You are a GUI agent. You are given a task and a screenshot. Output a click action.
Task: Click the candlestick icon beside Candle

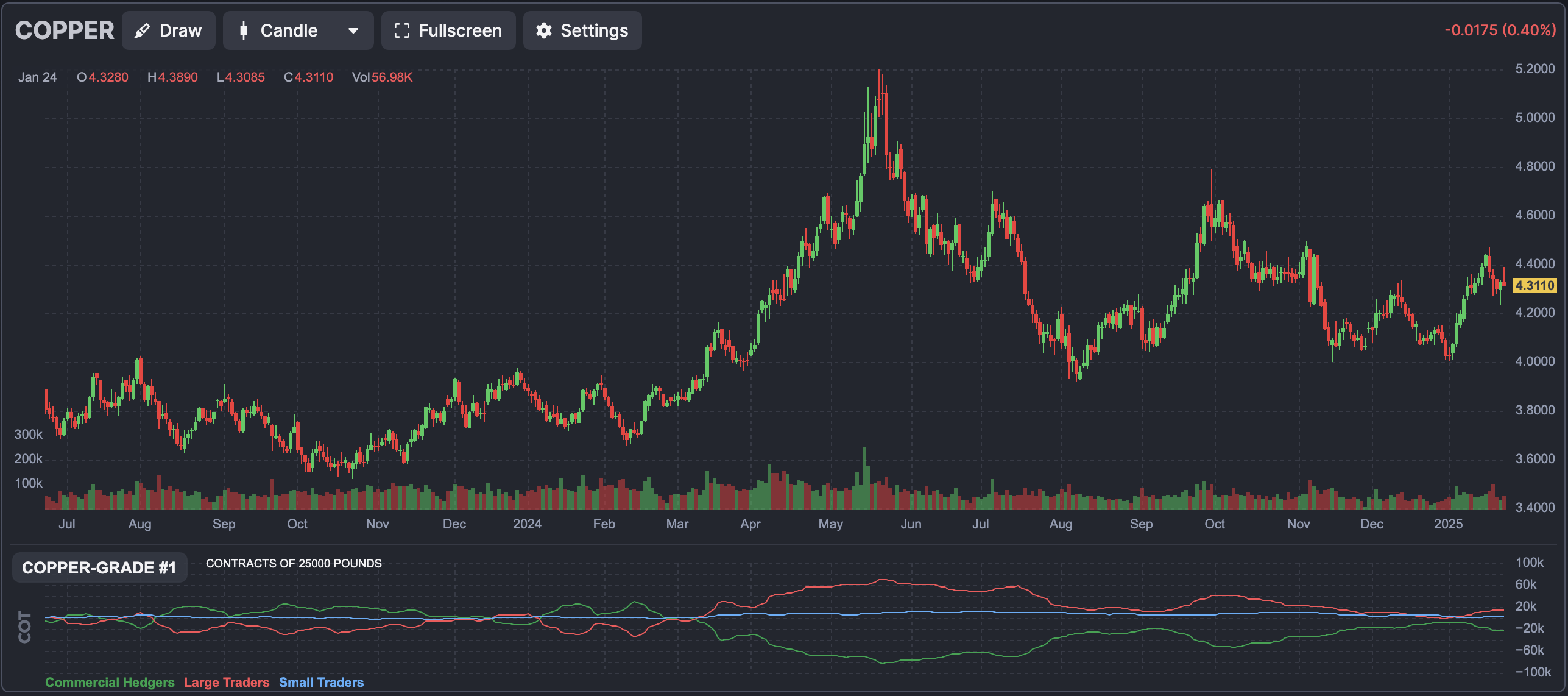[x=244, y=30]
